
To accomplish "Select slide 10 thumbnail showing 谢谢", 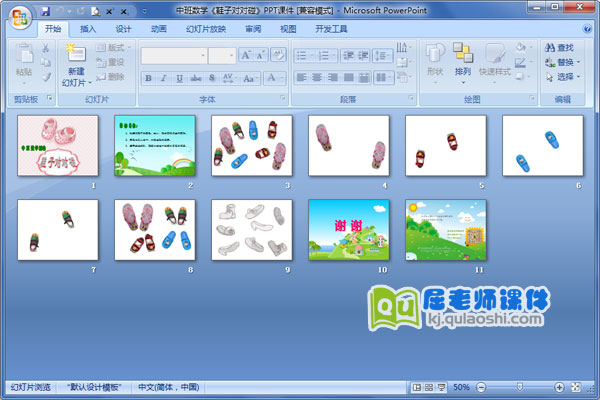I will (349, 230).
